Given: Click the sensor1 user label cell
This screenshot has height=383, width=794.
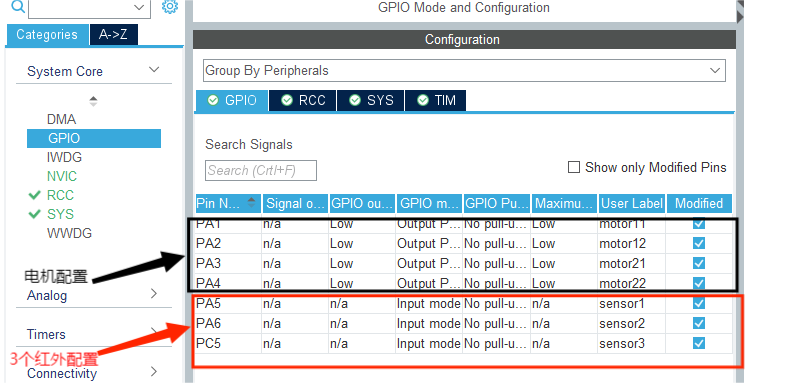Looking at the screenshot, I should coord(632,303).
